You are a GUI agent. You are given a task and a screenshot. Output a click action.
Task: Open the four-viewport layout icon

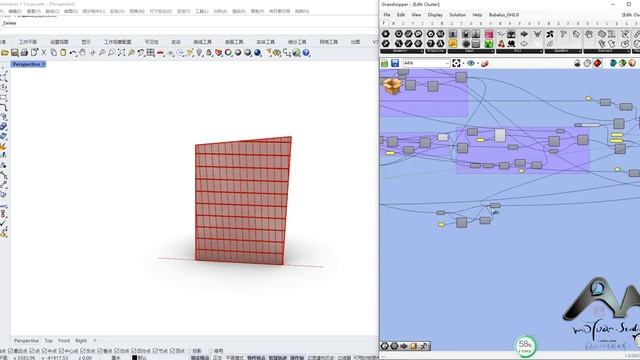(151, 53)
